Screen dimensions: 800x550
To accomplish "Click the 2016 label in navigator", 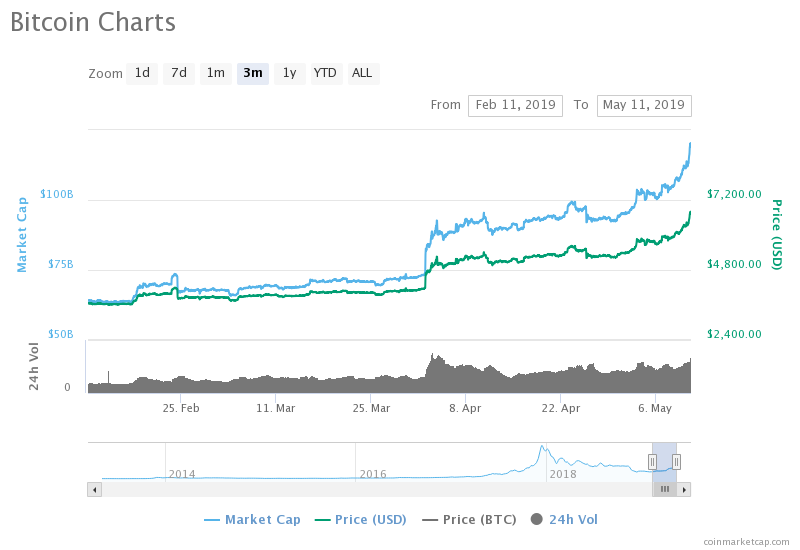I will point(372,474).
